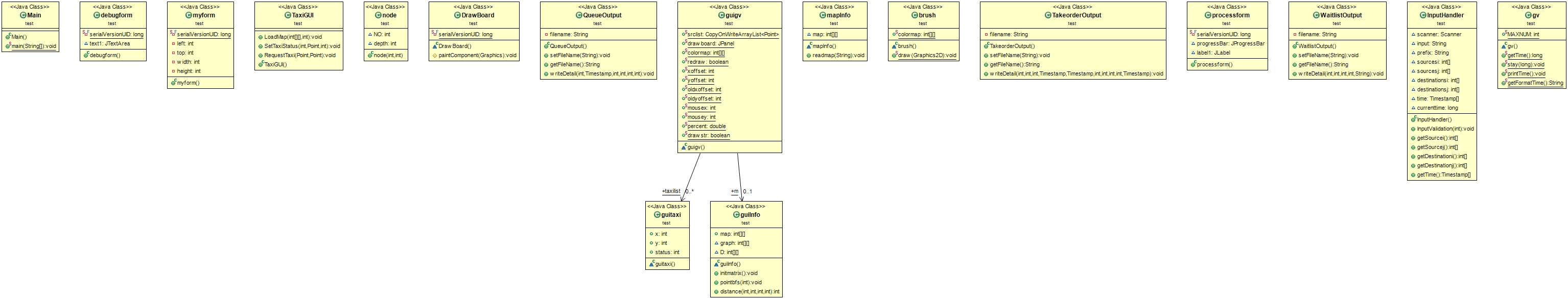Select label1: JLabel in processform
The image size is (1568, 299).
[x=1211, y=53]
